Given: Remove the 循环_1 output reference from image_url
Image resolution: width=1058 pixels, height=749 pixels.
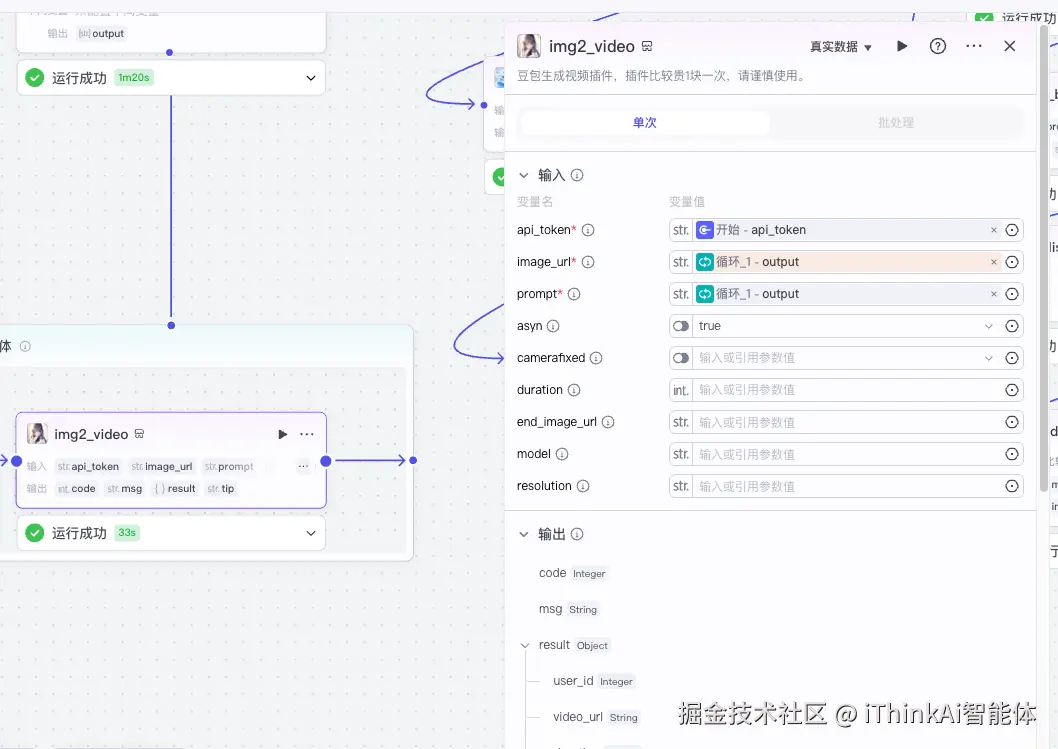Looking at the screenshot, I should [x=992, y=262].
